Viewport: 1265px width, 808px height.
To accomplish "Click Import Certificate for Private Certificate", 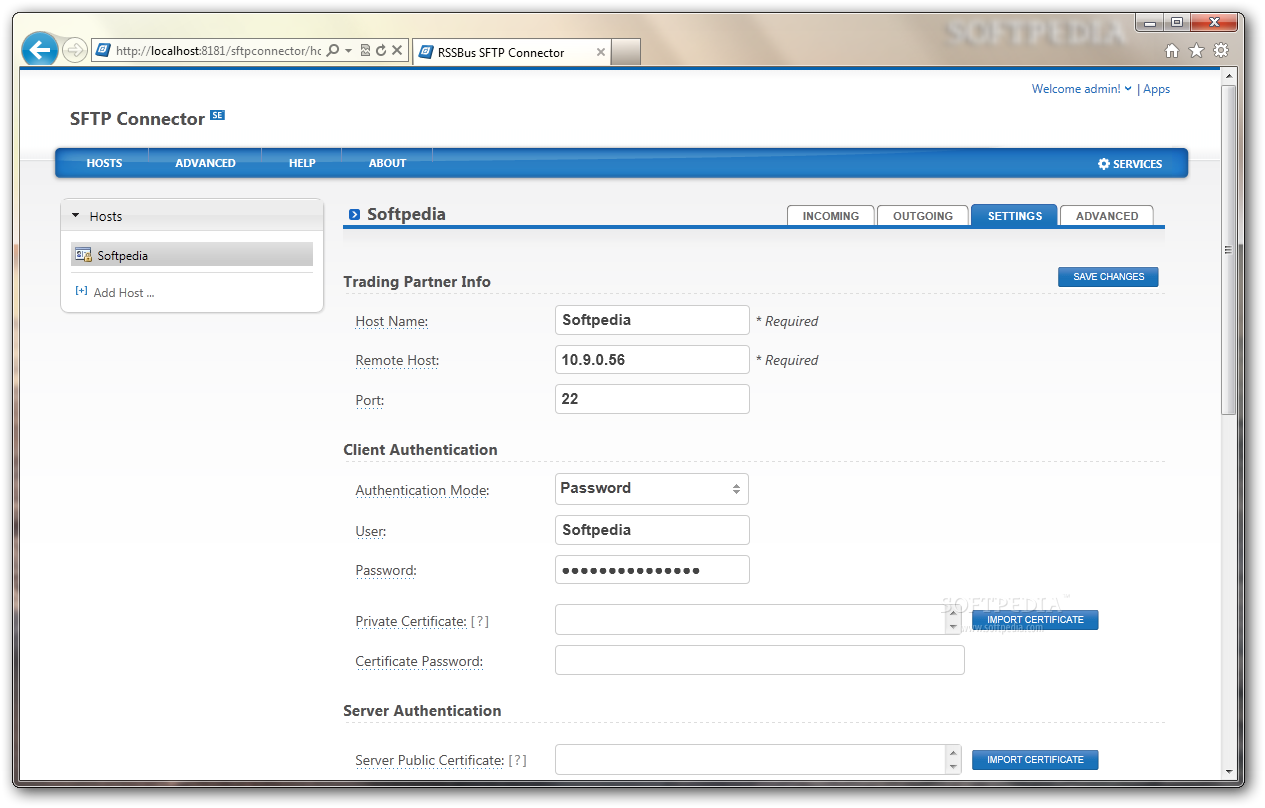I will point(1035,620).
